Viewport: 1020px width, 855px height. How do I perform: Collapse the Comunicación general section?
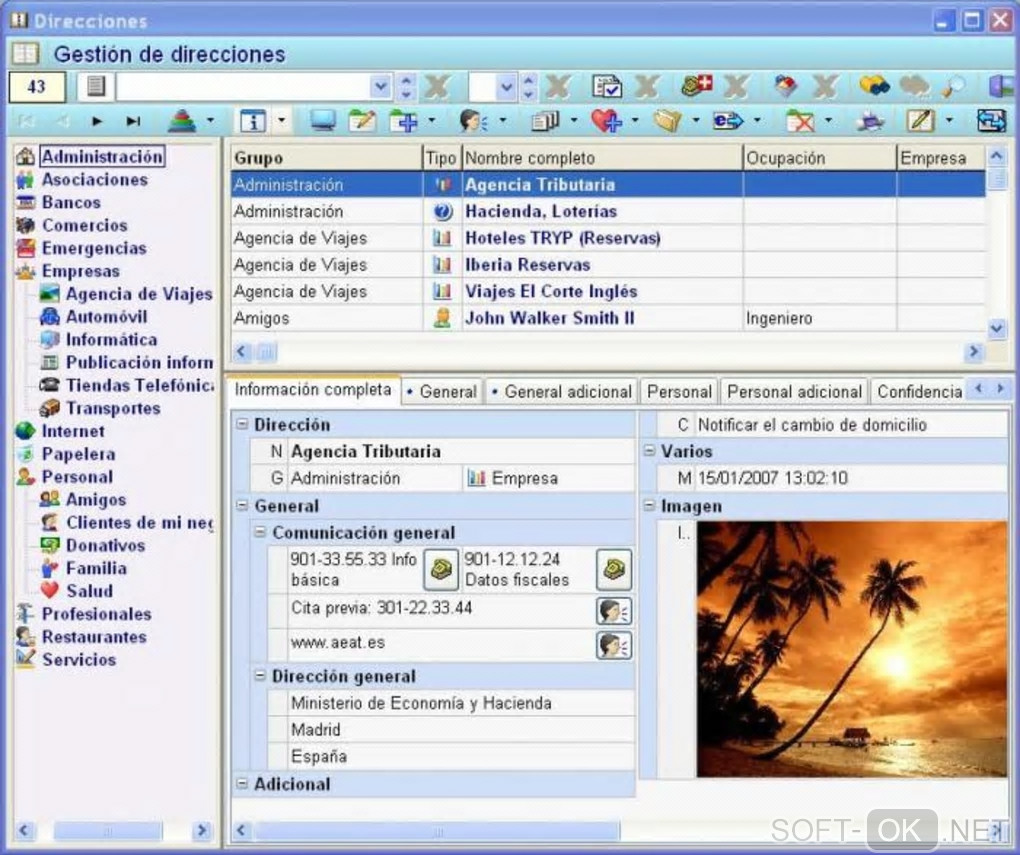point(260,532)
